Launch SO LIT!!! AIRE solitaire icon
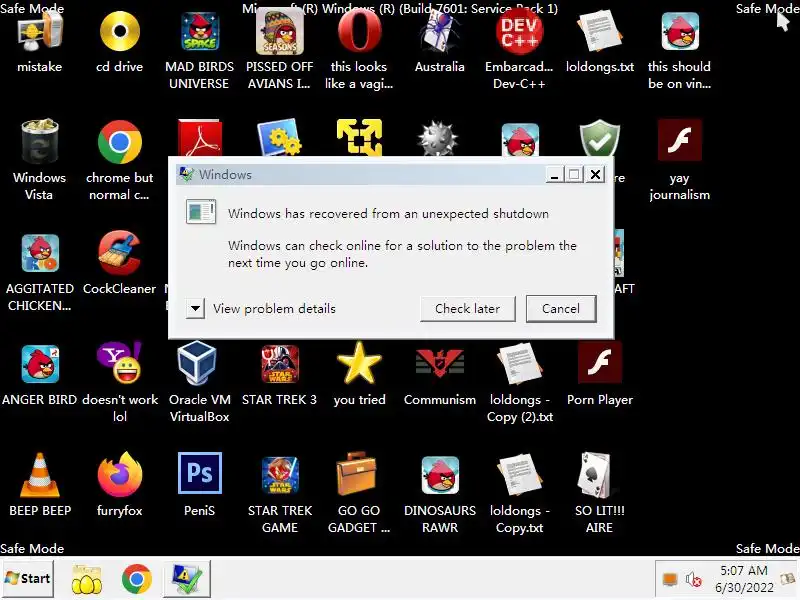The image size is (800, 600). tap(594, 474)
